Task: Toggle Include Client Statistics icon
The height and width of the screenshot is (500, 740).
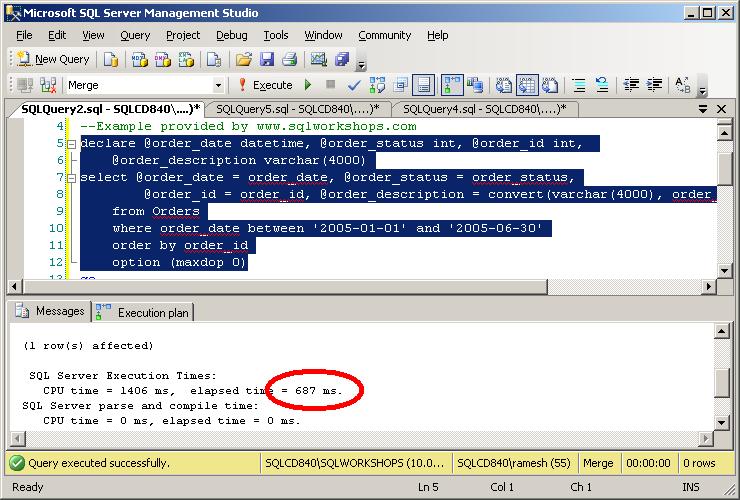Action: click(475, 85)
